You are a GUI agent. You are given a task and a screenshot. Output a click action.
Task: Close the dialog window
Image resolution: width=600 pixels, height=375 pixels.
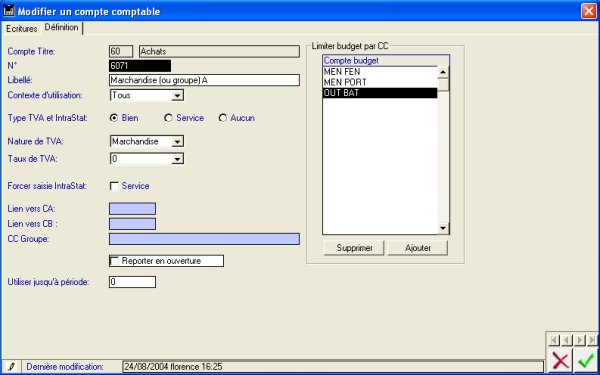tap(589, 11)
